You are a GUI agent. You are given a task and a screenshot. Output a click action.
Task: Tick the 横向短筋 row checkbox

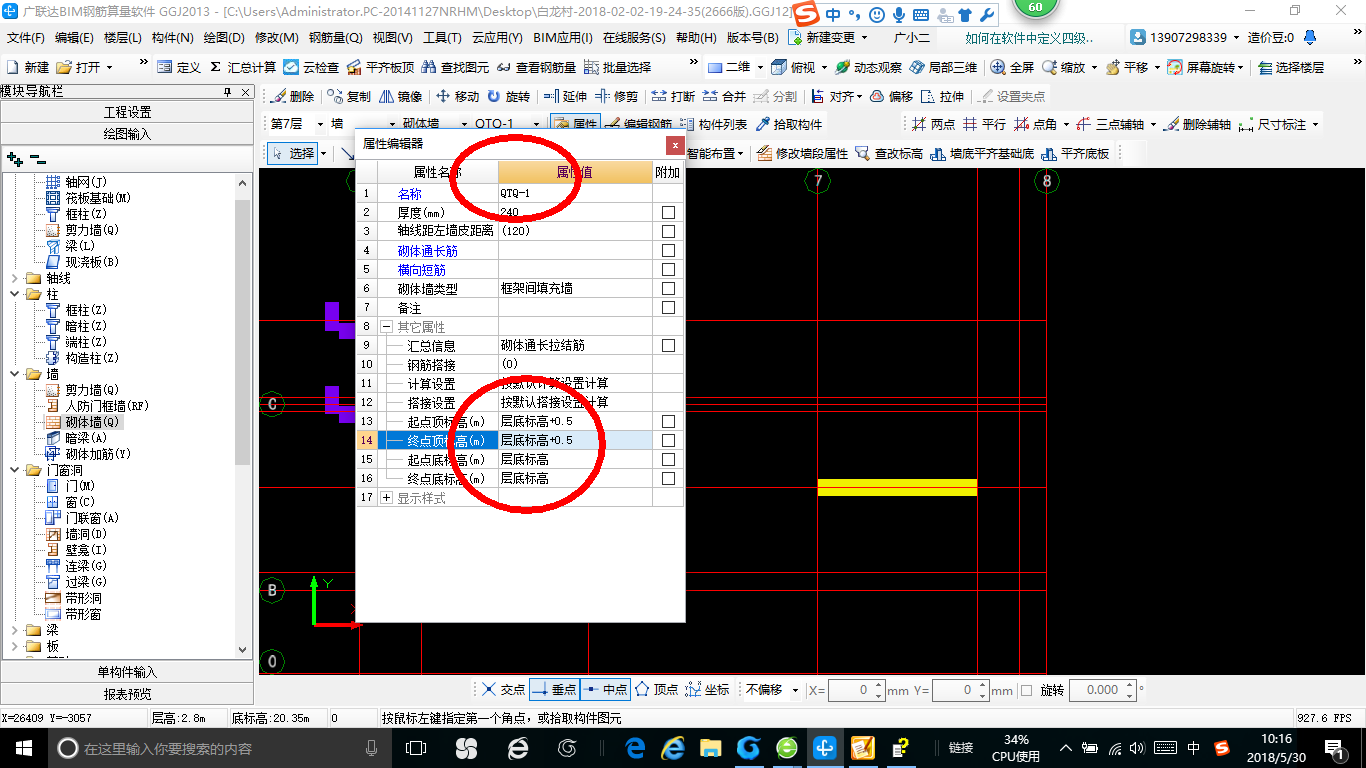(x=668, y=269)
